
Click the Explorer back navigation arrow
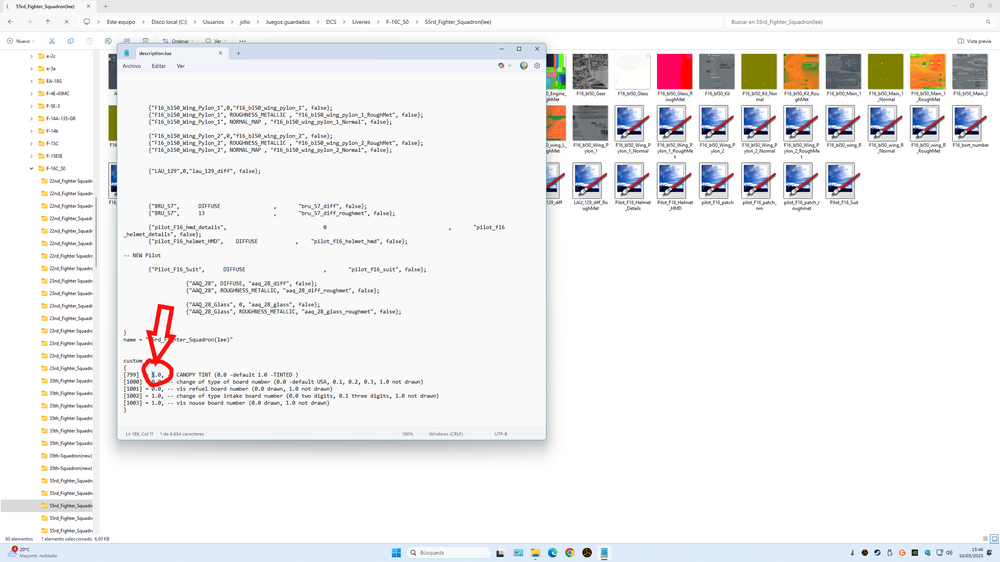[11, 22]
